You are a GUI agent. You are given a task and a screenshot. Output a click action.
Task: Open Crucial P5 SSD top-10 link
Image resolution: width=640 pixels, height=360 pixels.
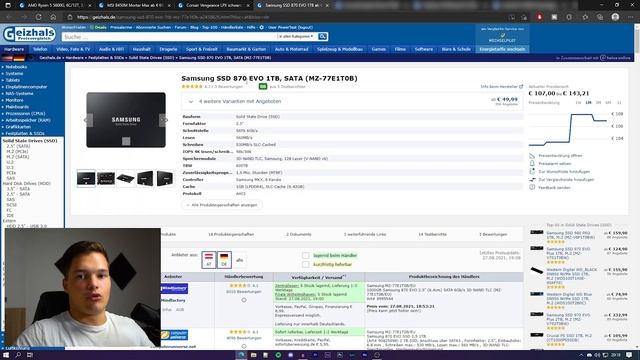pos(569,337)
